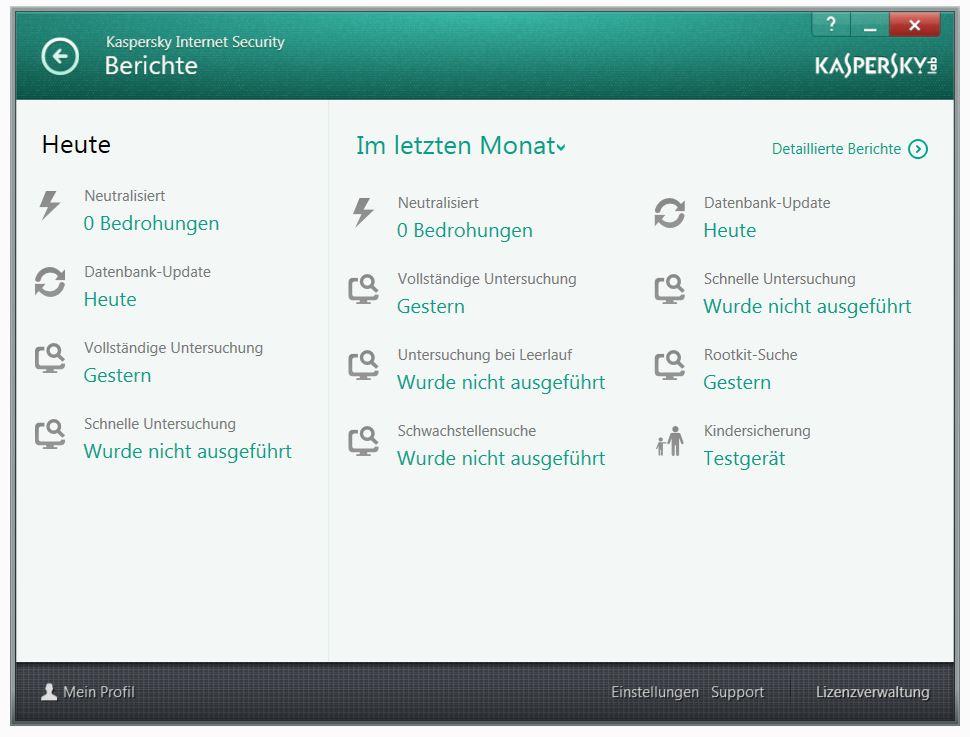Screen dimensions: 970x737
Task: Open 0 Bedrohungen in the monthly section
Action: pyautogui.click(x=465, y=230)
